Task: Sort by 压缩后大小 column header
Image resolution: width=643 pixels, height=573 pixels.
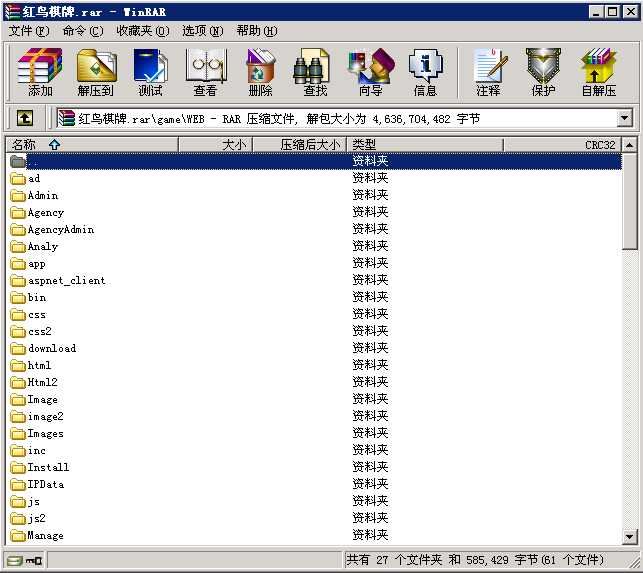Action: 300,144
